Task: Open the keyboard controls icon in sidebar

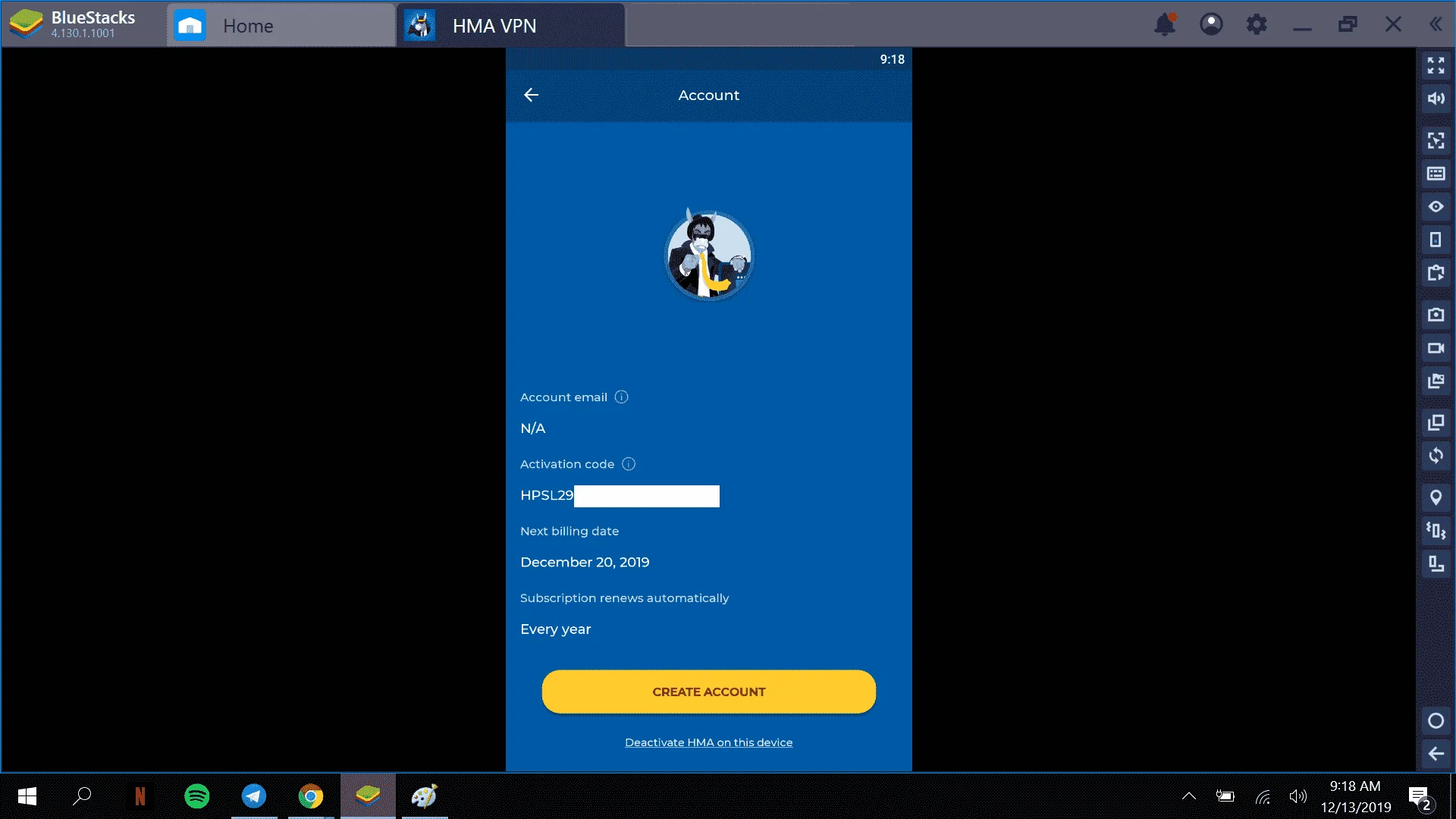Action: [1436, 174]
